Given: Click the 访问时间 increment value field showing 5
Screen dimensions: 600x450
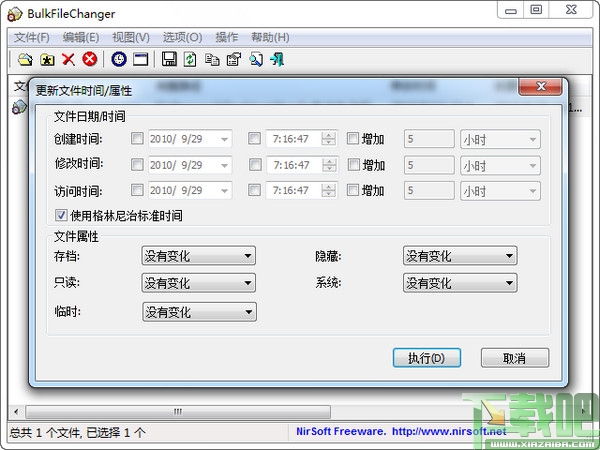Looking at the screenshot, I should coord(429,191).
